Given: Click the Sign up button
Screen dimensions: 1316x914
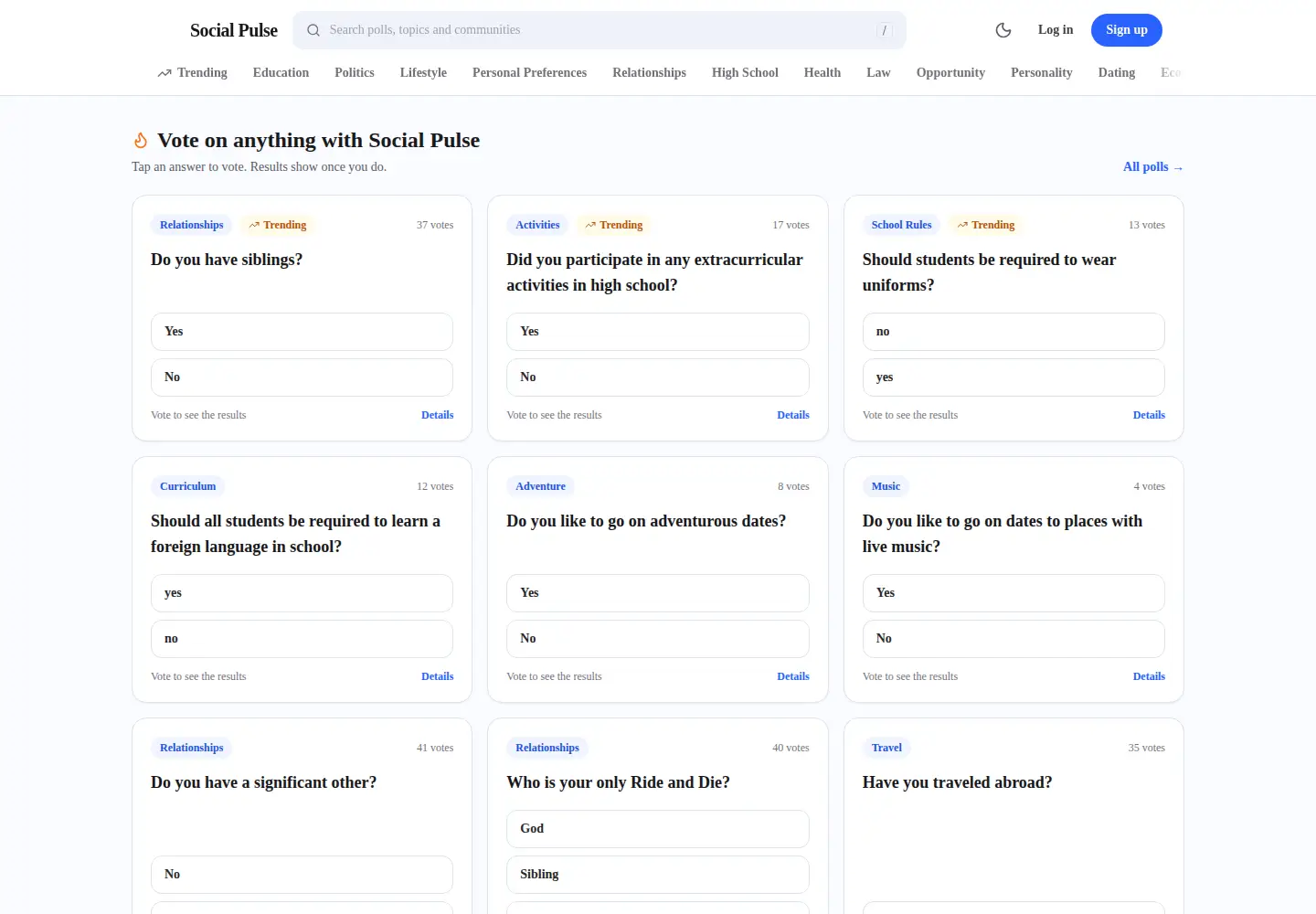Looking at the screenshot, I should click(1127, 30).
